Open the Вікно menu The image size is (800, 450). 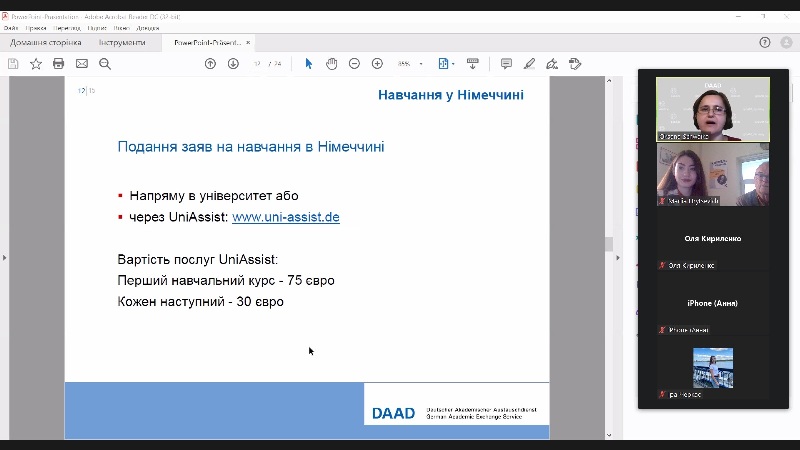[x=121, y=28]
